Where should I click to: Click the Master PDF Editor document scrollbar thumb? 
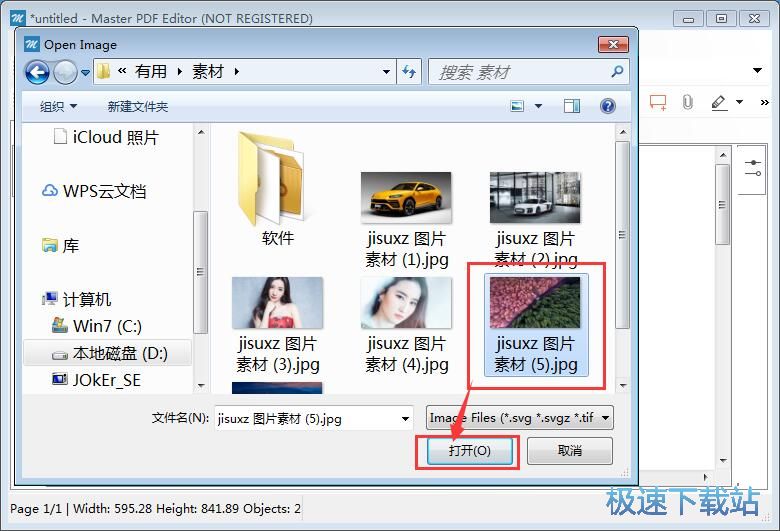(722, 205)
